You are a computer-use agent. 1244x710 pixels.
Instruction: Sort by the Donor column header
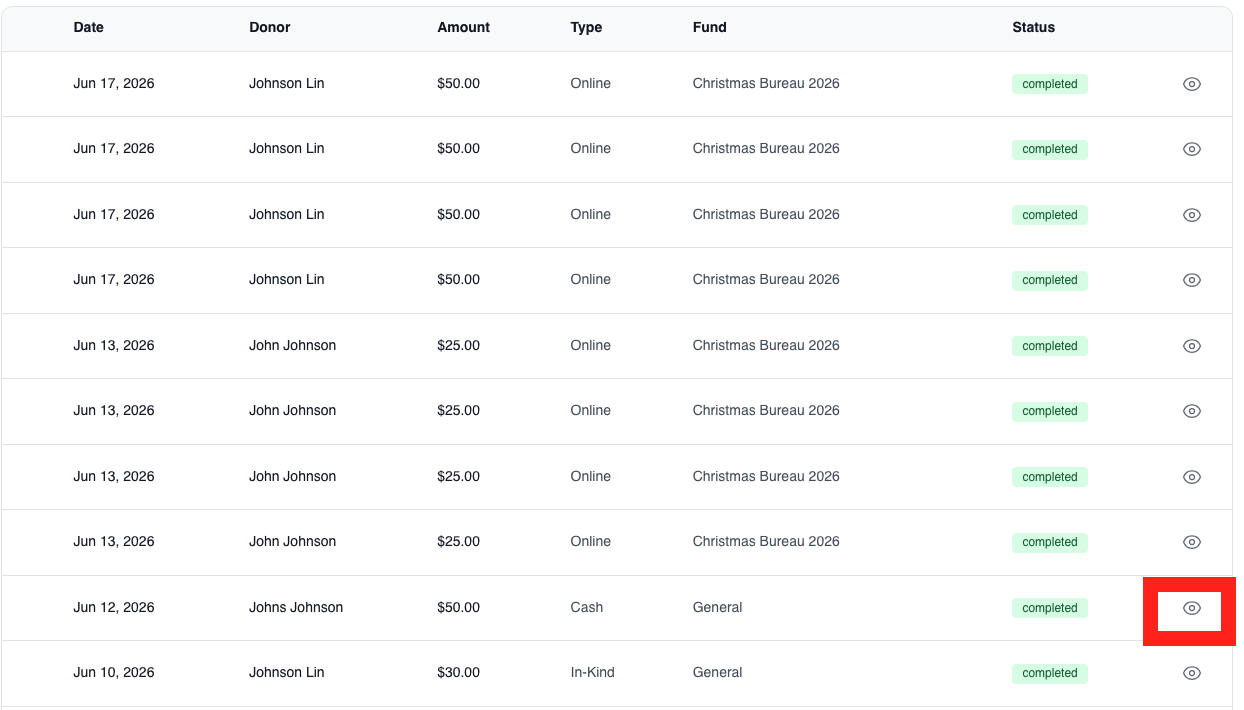(270, 27)
